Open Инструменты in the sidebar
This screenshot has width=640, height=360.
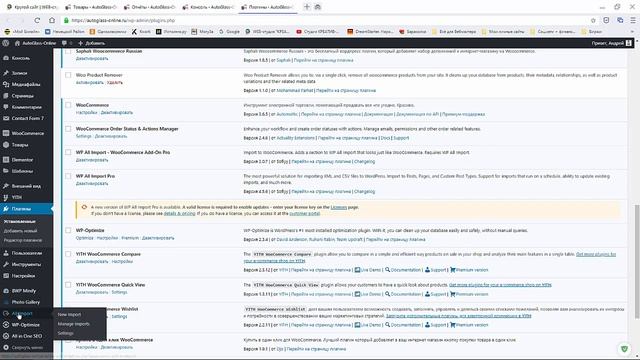(x=26, y=264)
